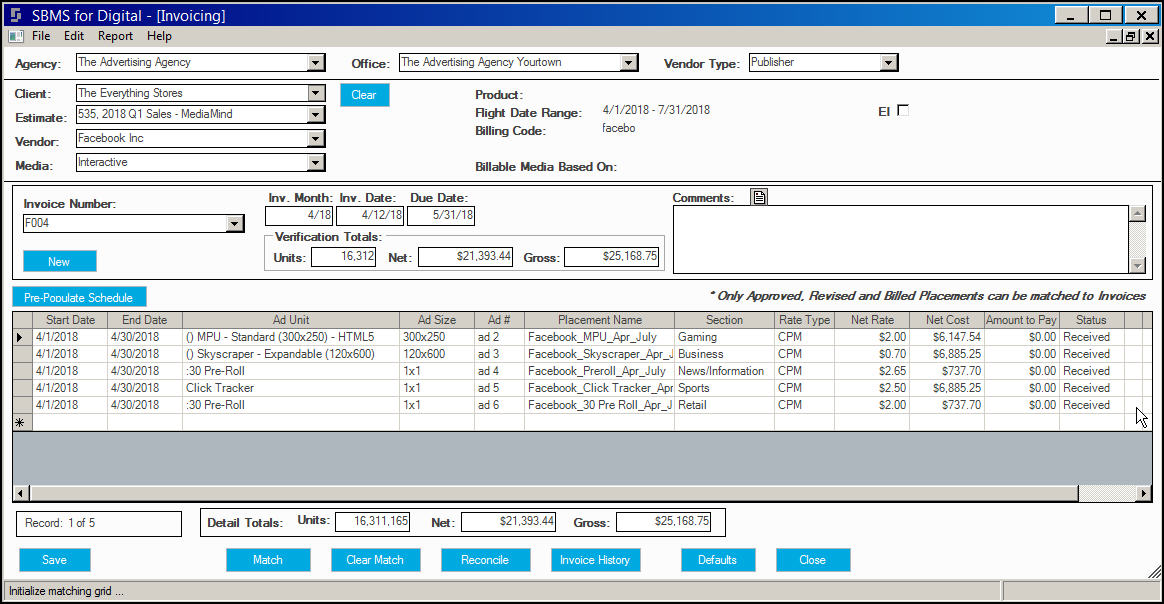
Task: Expand the Invoice Number dropdown
Action: (235, 223)
